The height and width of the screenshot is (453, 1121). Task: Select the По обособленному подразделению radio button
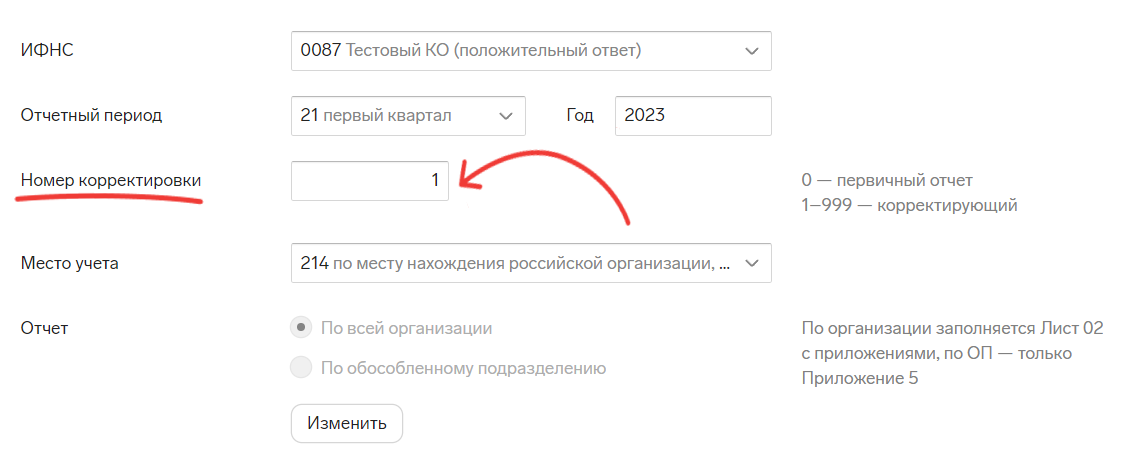pyautogui.click(x=300, y=368)
